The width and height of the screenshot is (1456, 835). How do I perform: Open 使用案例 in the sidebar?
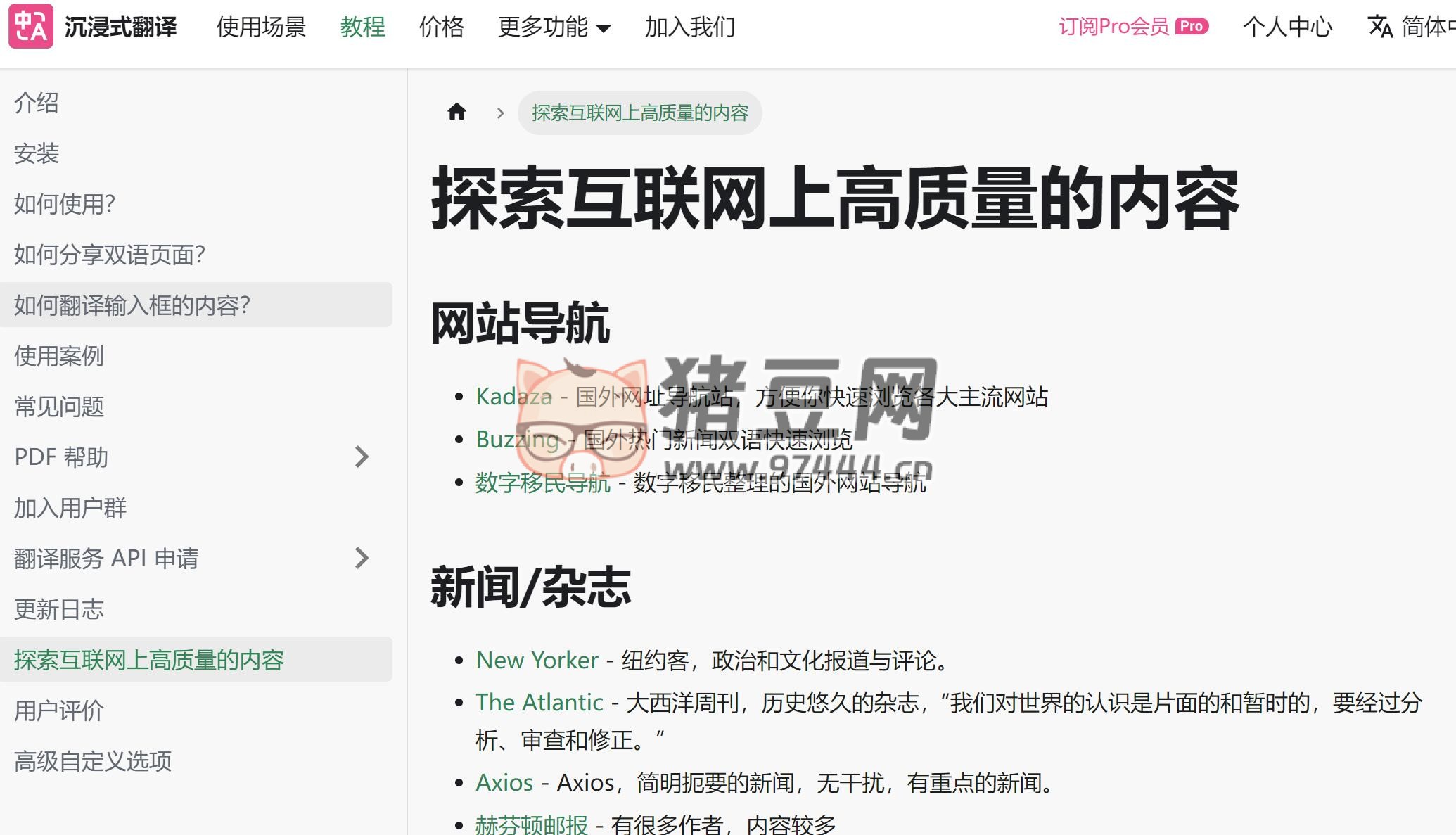tap(59, 356)
